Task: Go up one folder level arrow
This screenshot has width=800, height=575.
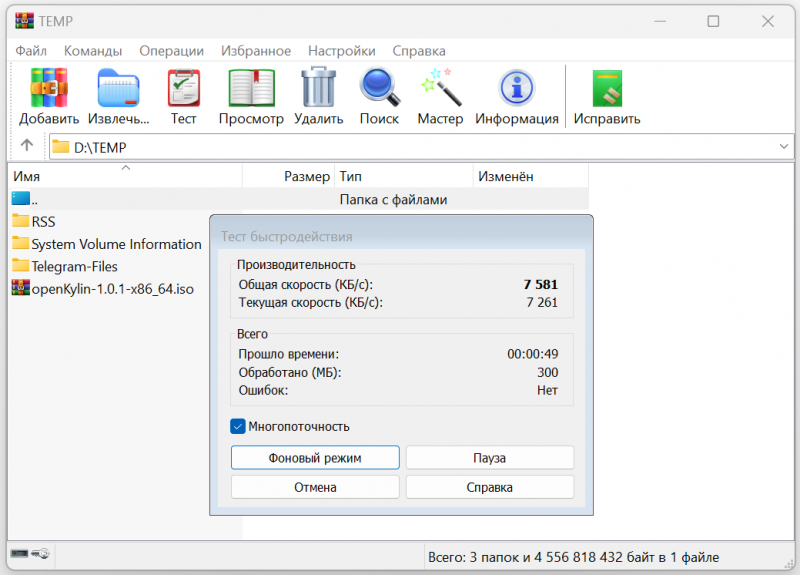Action: pos(27,146)
